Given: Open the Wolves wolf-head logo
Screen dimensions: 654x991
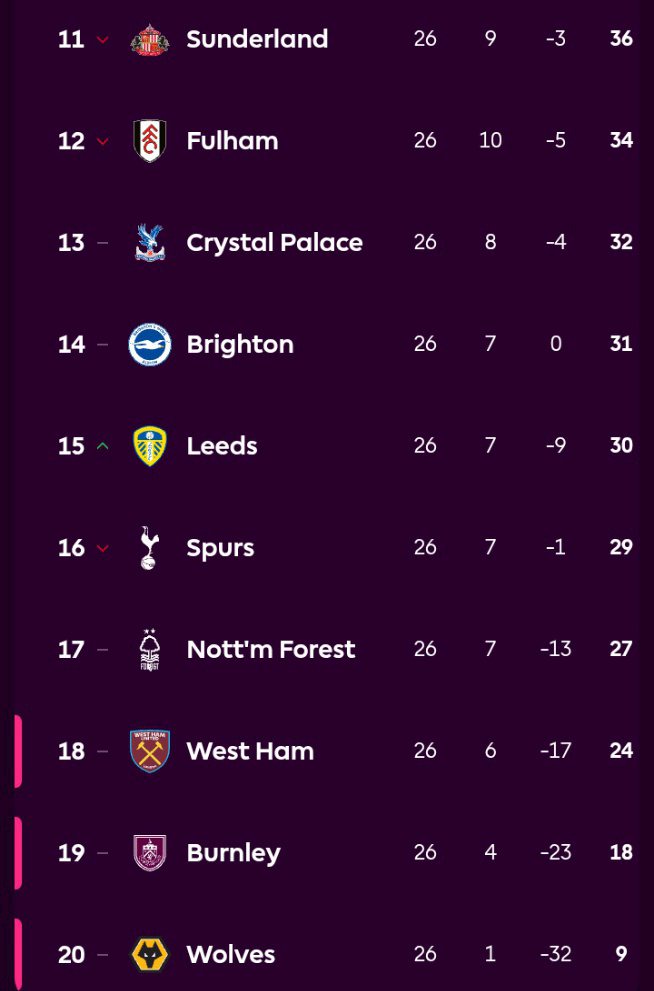Looking at the screenshot, I should click(150, 955).
